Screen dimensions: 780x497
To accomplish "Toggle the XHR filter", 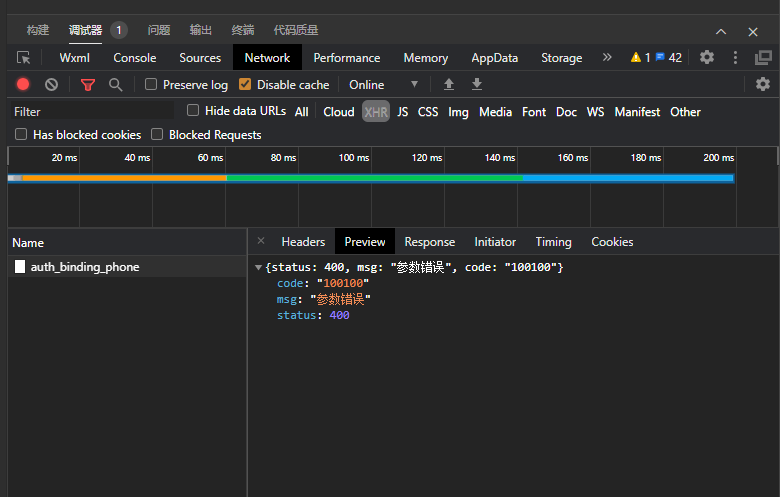I will pyautogui.click(x=376, y=112).
